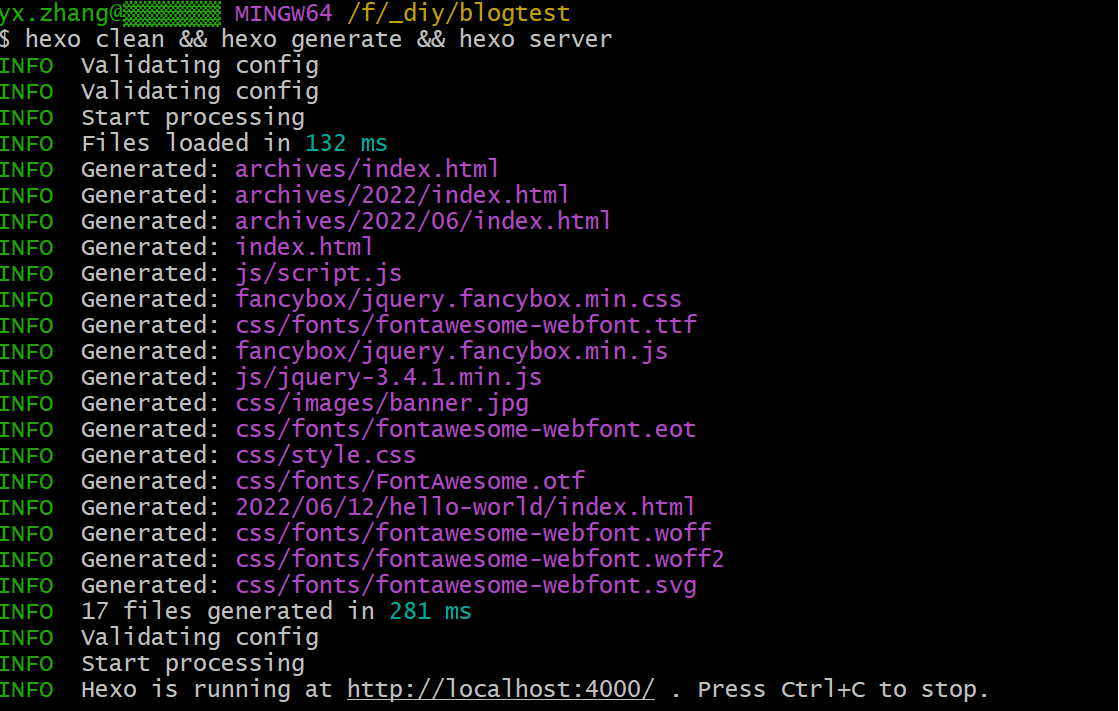Click the 132 ms load time value
The width and height of the screenshot is (1119, 711).
click(x=346, y=143)
